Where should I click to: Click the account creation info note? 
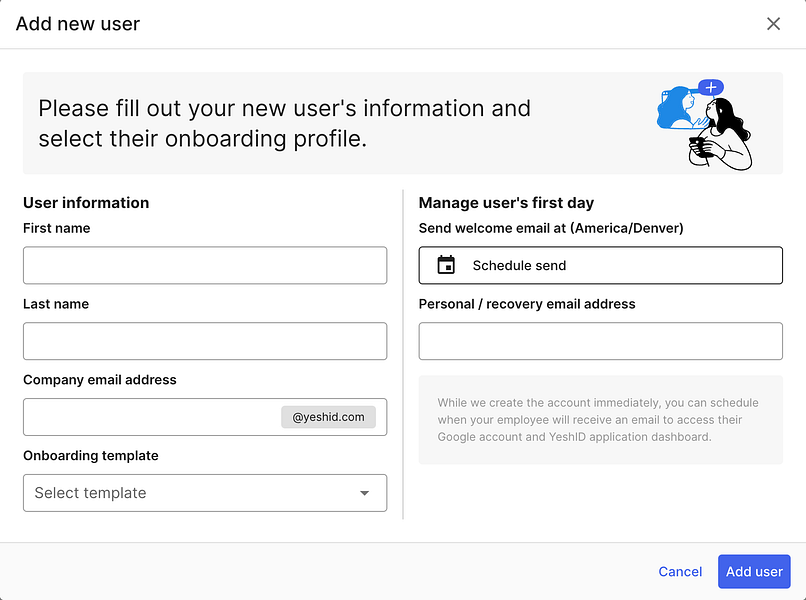click(600, 420)
